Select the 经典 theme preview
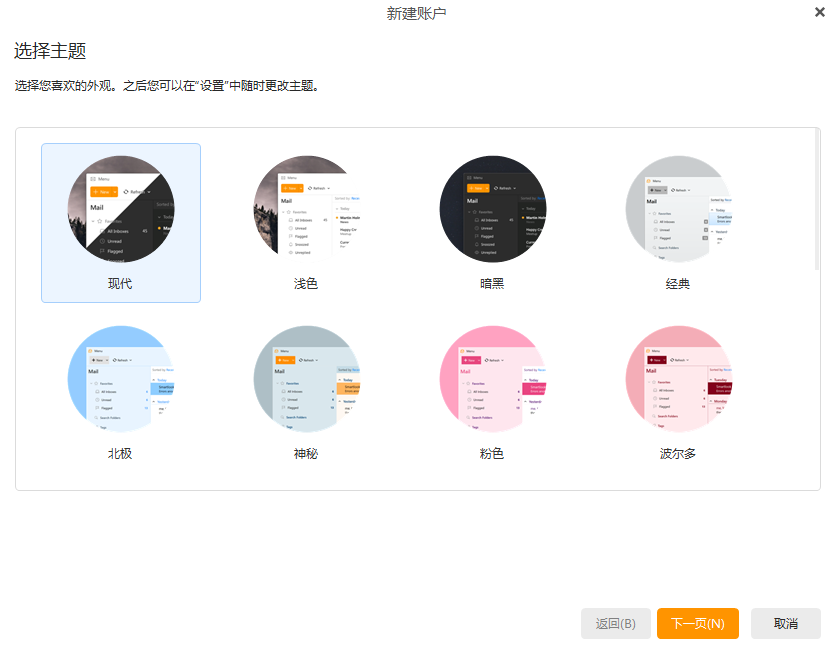The width and height of the screenshot is (836, 648). coord(679,209)
